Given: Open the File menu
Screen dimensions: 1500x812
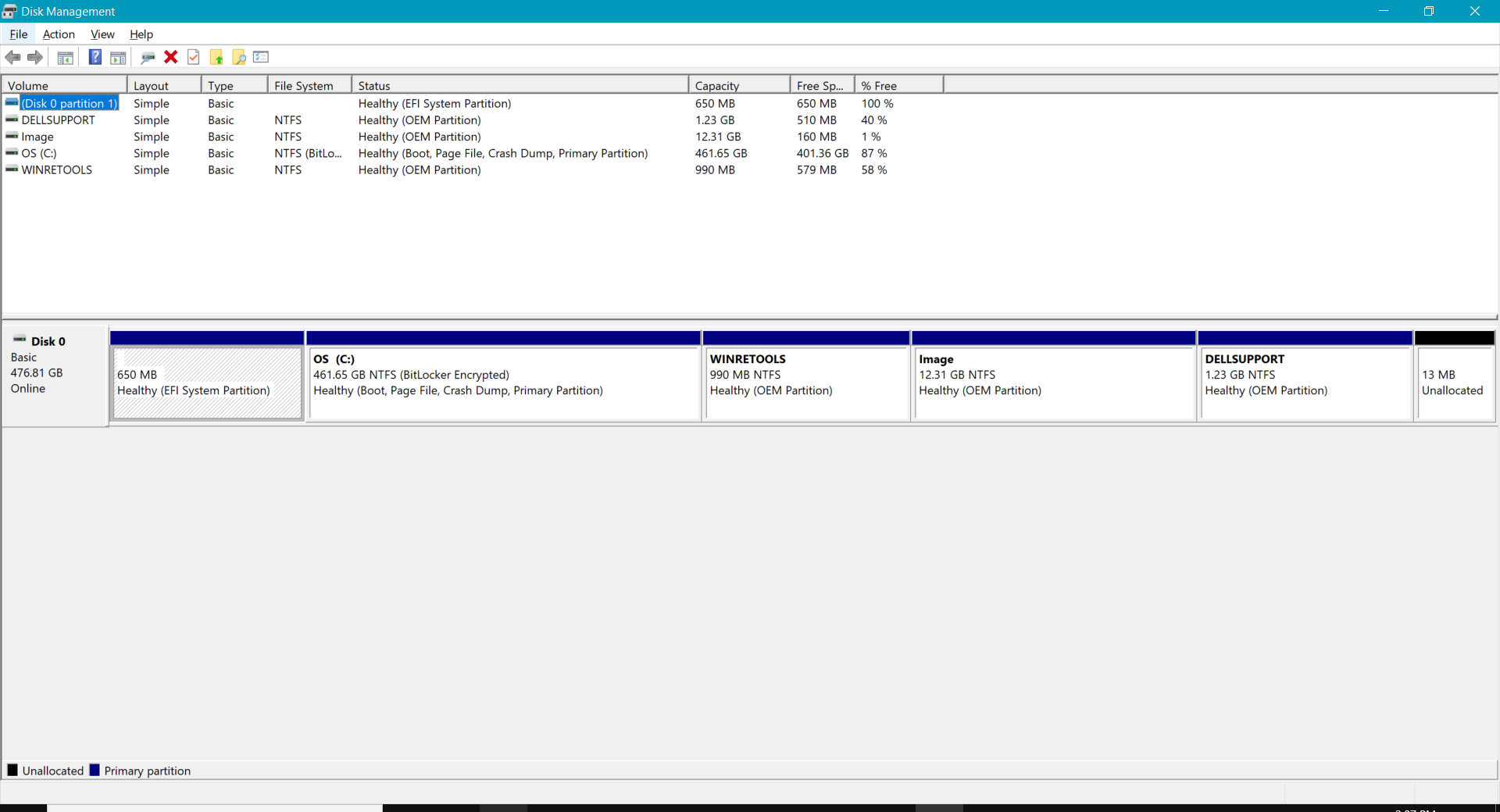Looking at the screenshot, I should pyautogui.click(x=19, y=34).
